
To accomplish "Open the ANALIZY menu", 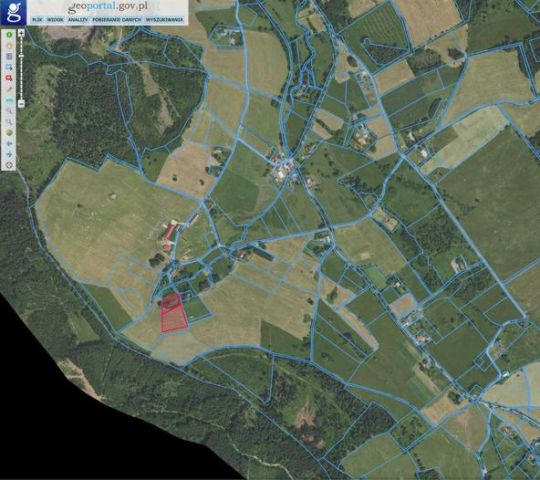I will tap(78, 20).
